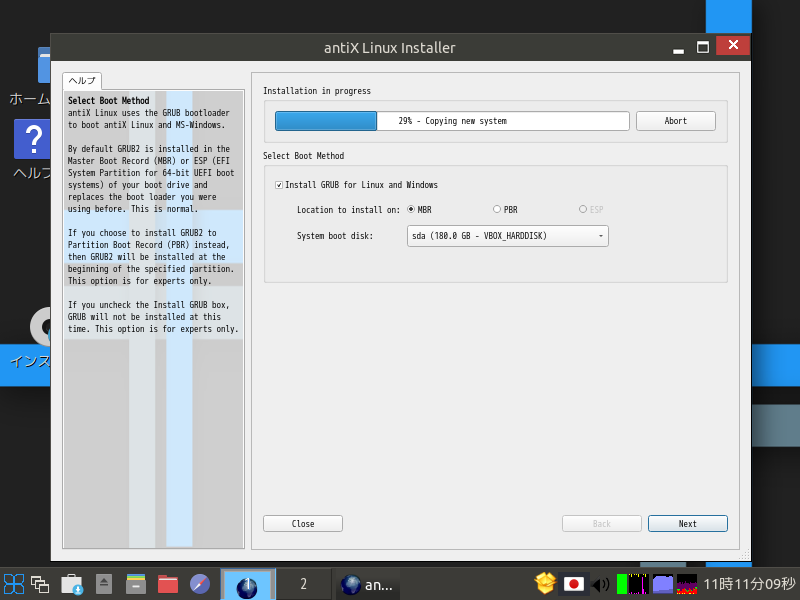Click the eject media taskbar icon
800x600 pixels.
click(104, 584)
